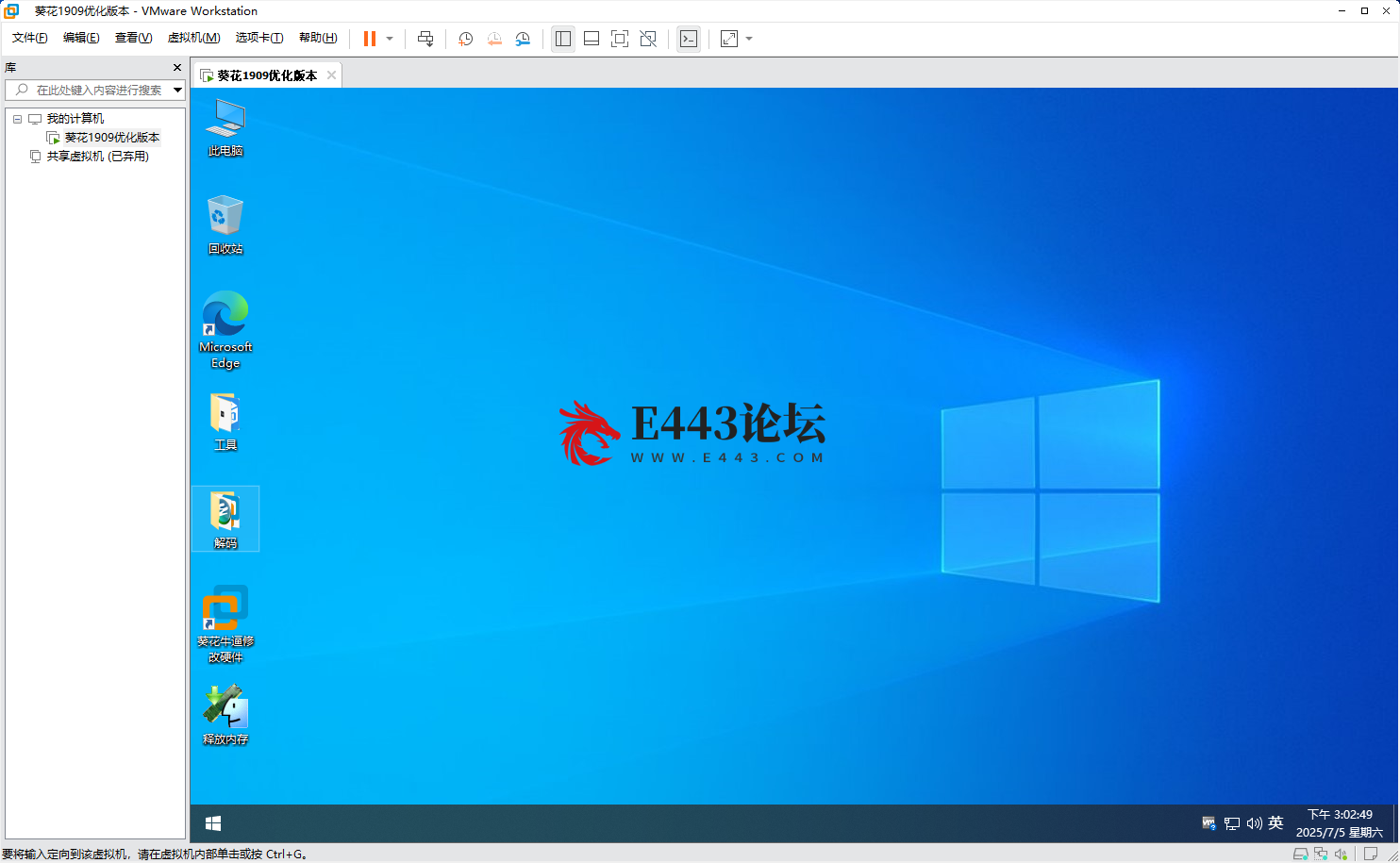
Task: Click the network tray icon in guest
Action: (x=1232, y=823)
